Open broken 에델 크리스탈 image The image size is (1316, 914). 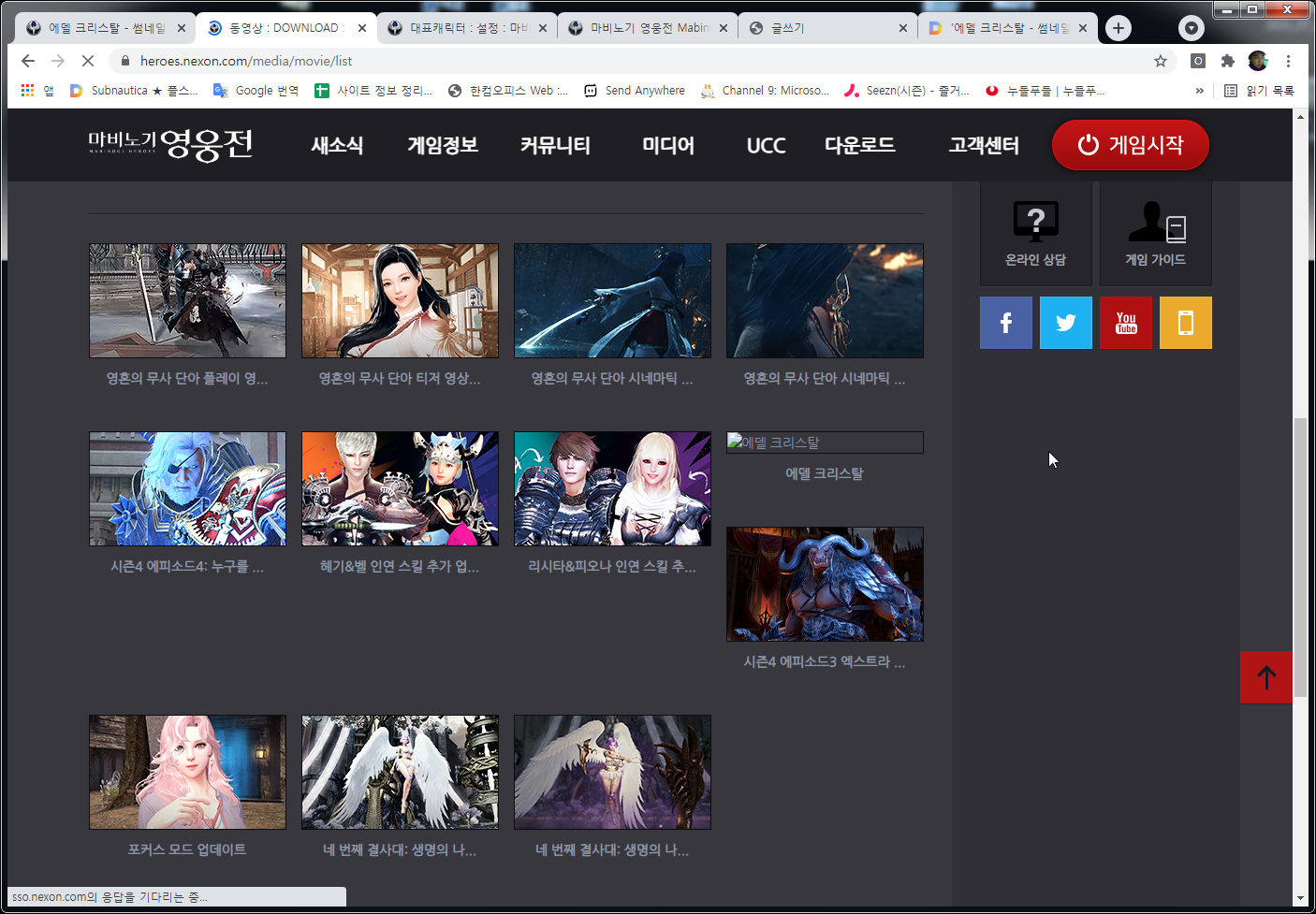pyautogui.click(x=825, y=442)
